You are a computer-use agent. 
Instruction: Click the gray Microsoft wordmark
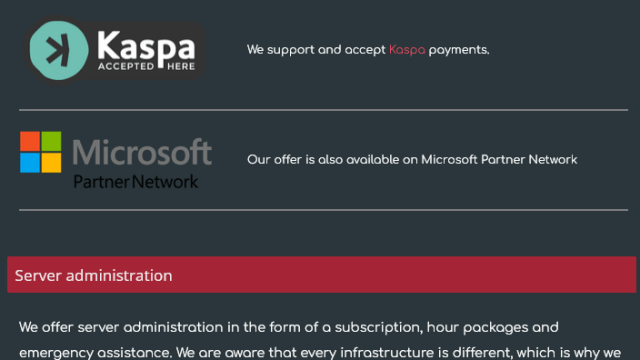(142, 151)
